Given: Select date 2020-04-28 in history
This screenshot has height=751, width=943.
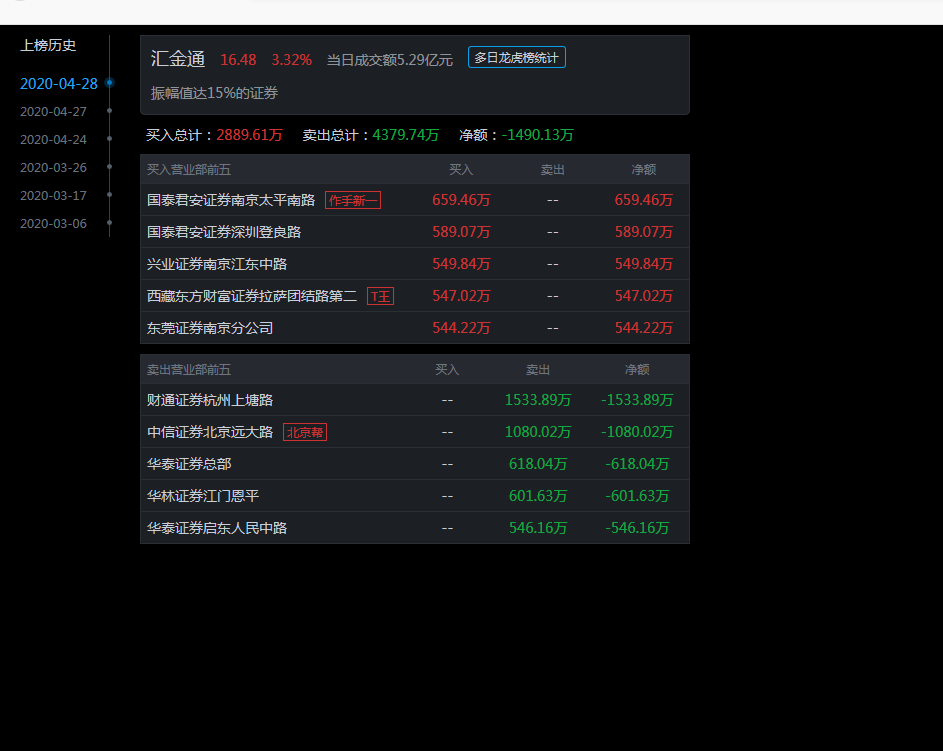Looking at the screenshot, I should click(x=58, y=84).
